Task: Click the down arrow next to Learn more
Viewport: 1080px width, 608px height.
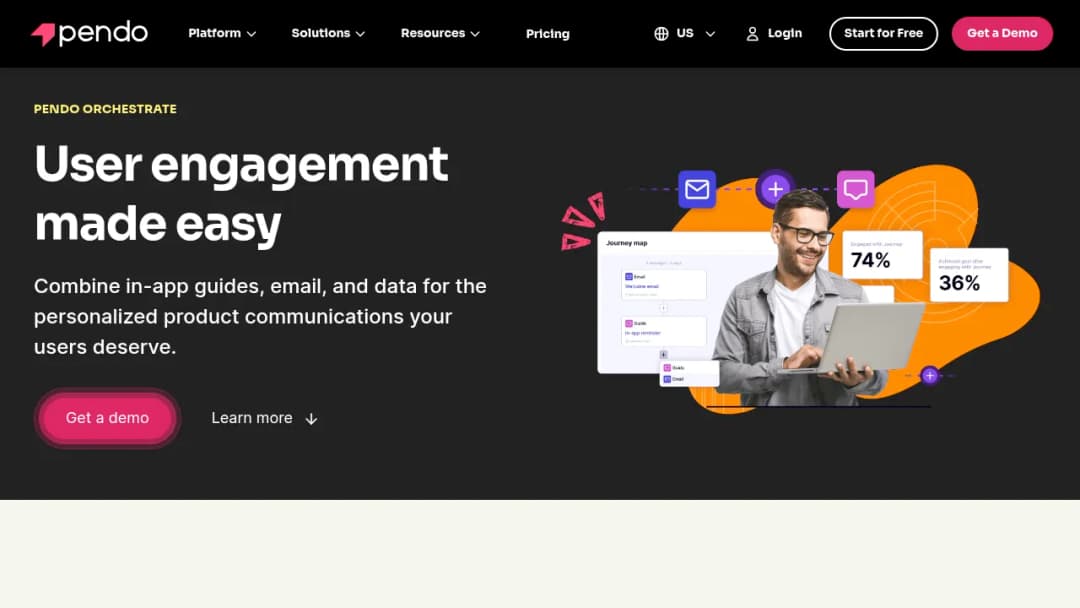Action: [x=311, y=419]
